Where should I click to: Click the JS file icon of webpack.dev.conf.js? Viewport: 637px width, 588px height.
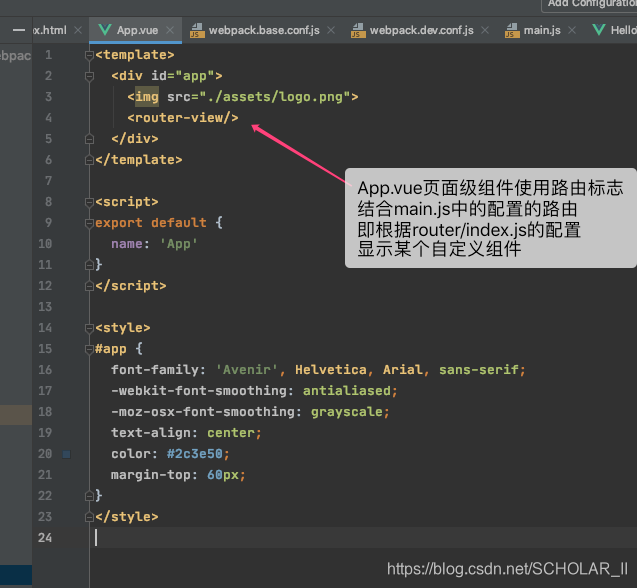tap(358, 30)
